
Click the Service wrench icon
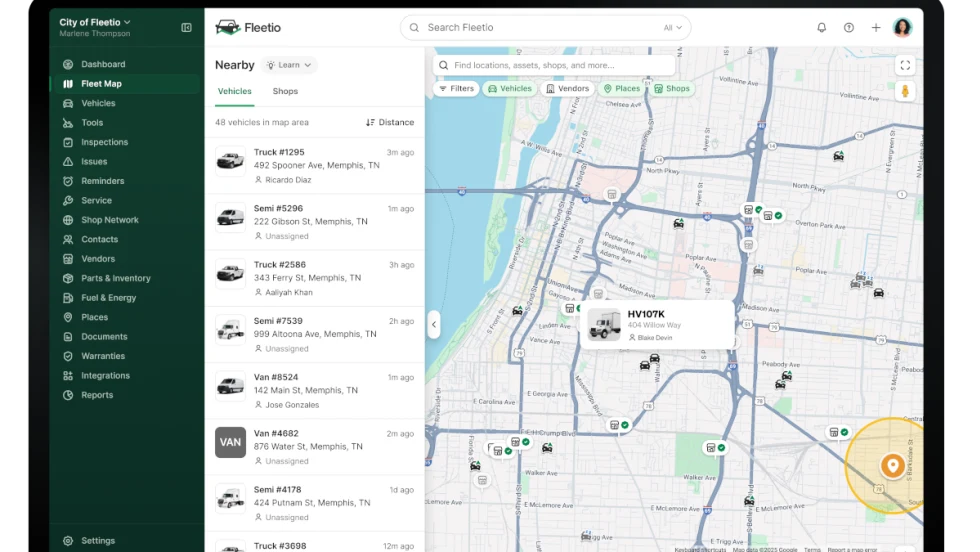pos(68,200)
